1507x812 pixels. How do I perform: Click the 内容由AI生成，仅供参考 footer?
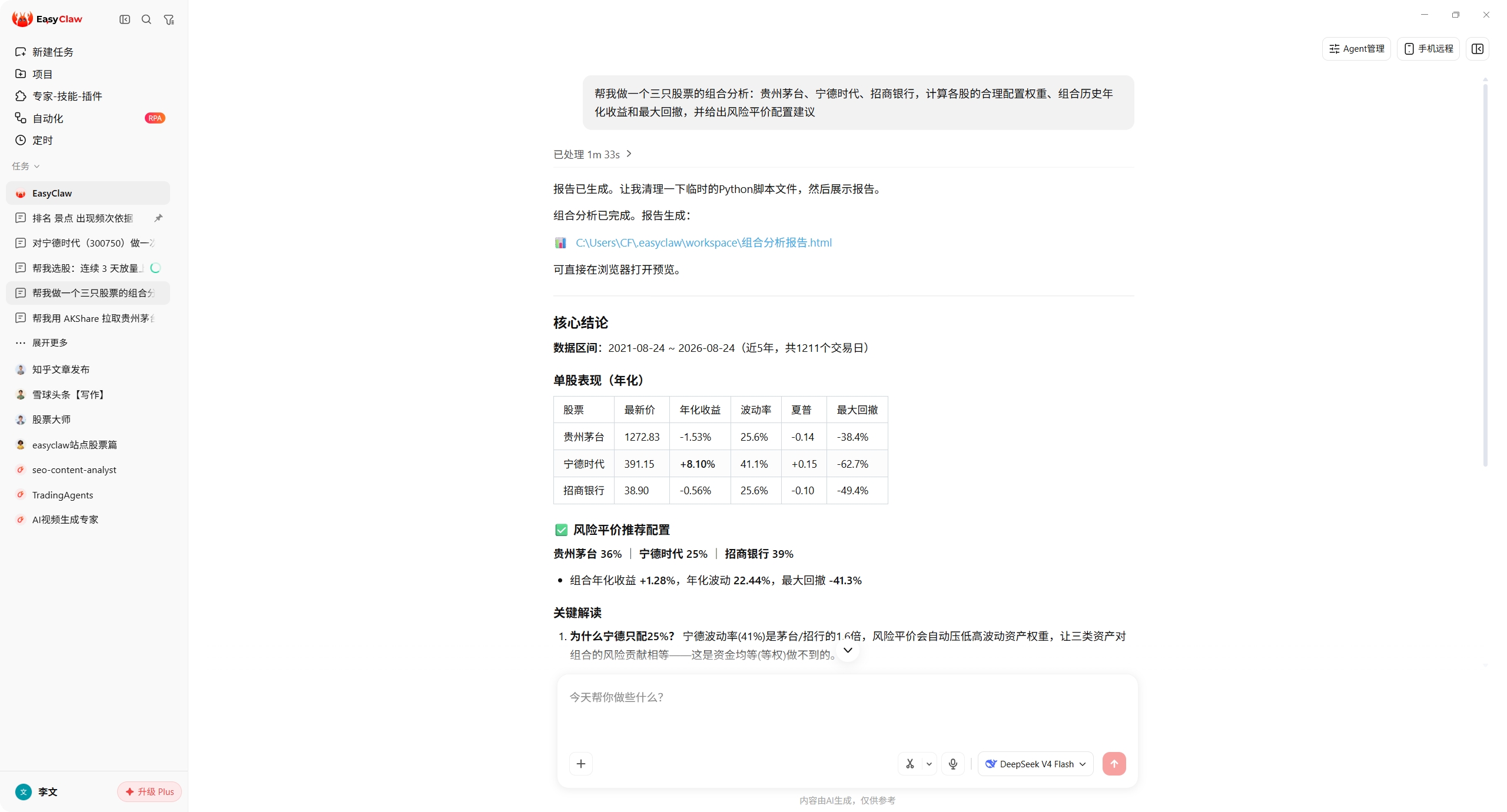tap(847, 800)
